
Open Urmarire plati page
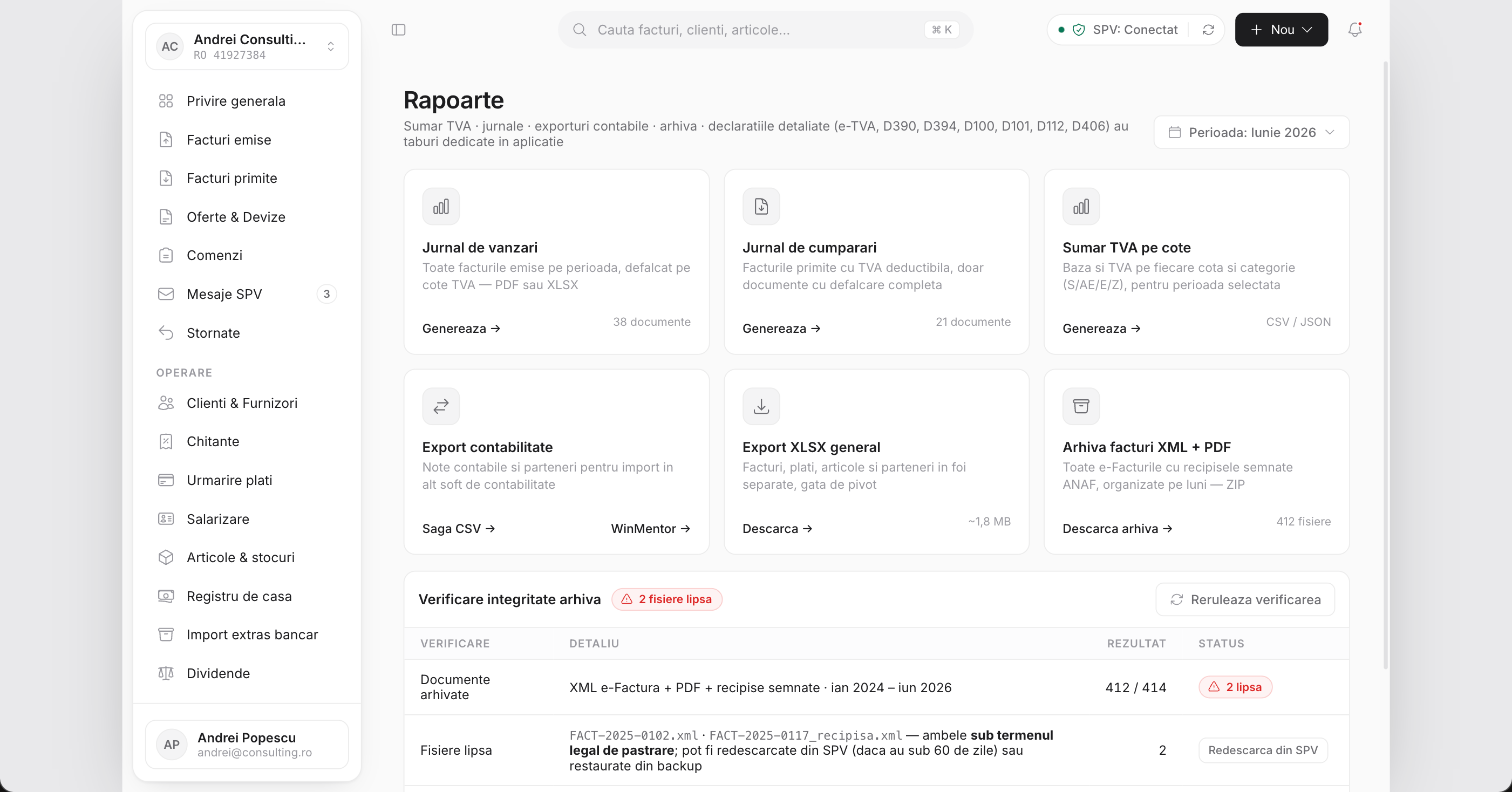(247, 481)
